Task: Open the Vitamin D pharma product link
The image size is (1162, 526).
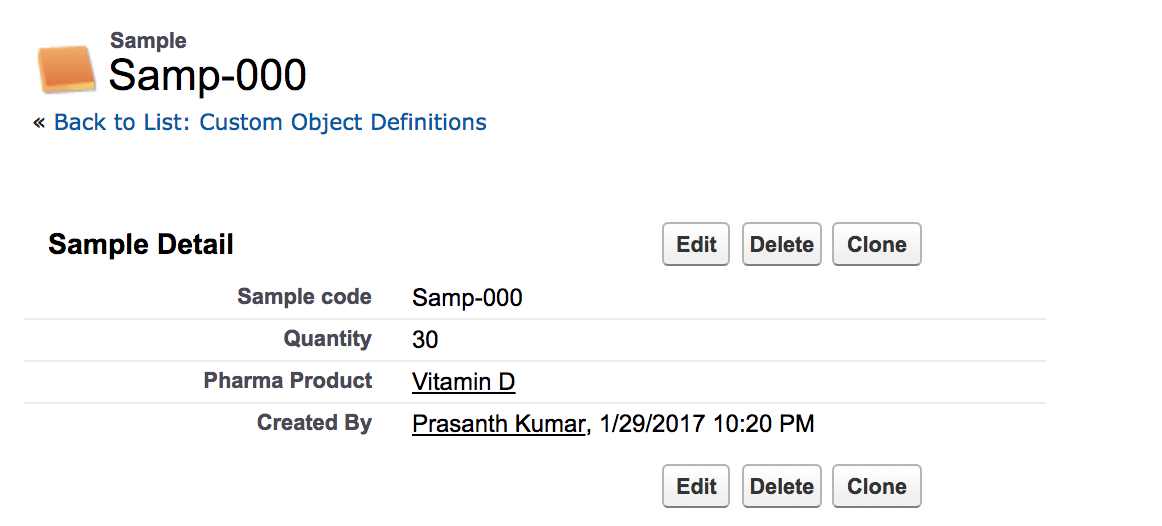Action: [x=463, y=381]
